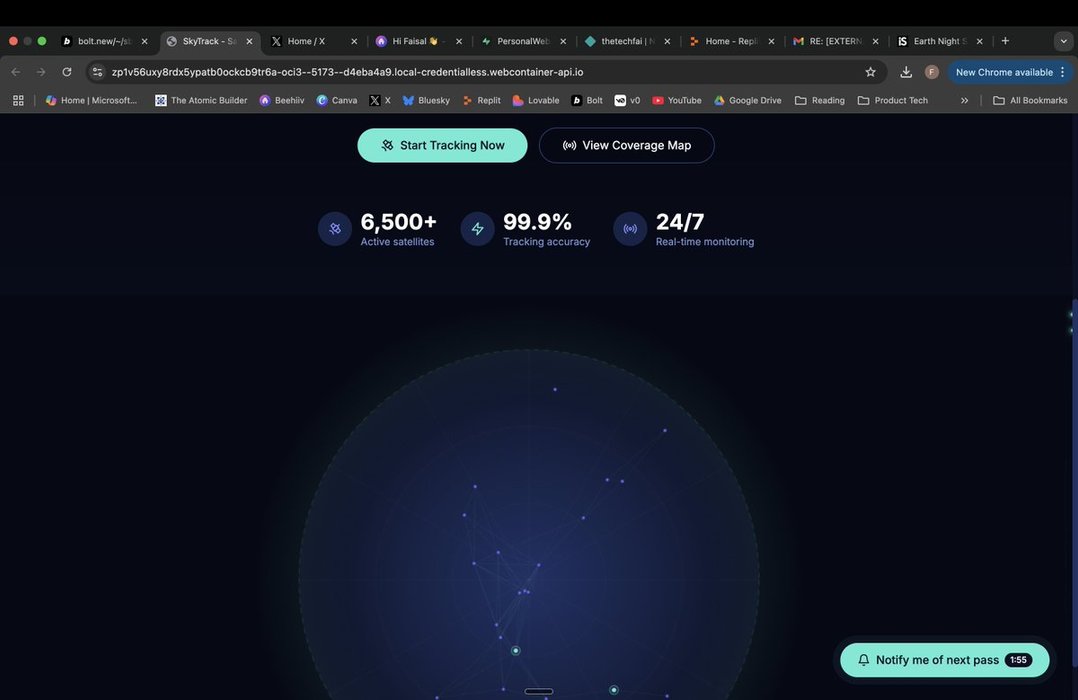This screenshot has height=700, width=1078.
Task: Click the lightning icon beside 99.9%
Action: [478, 229]
